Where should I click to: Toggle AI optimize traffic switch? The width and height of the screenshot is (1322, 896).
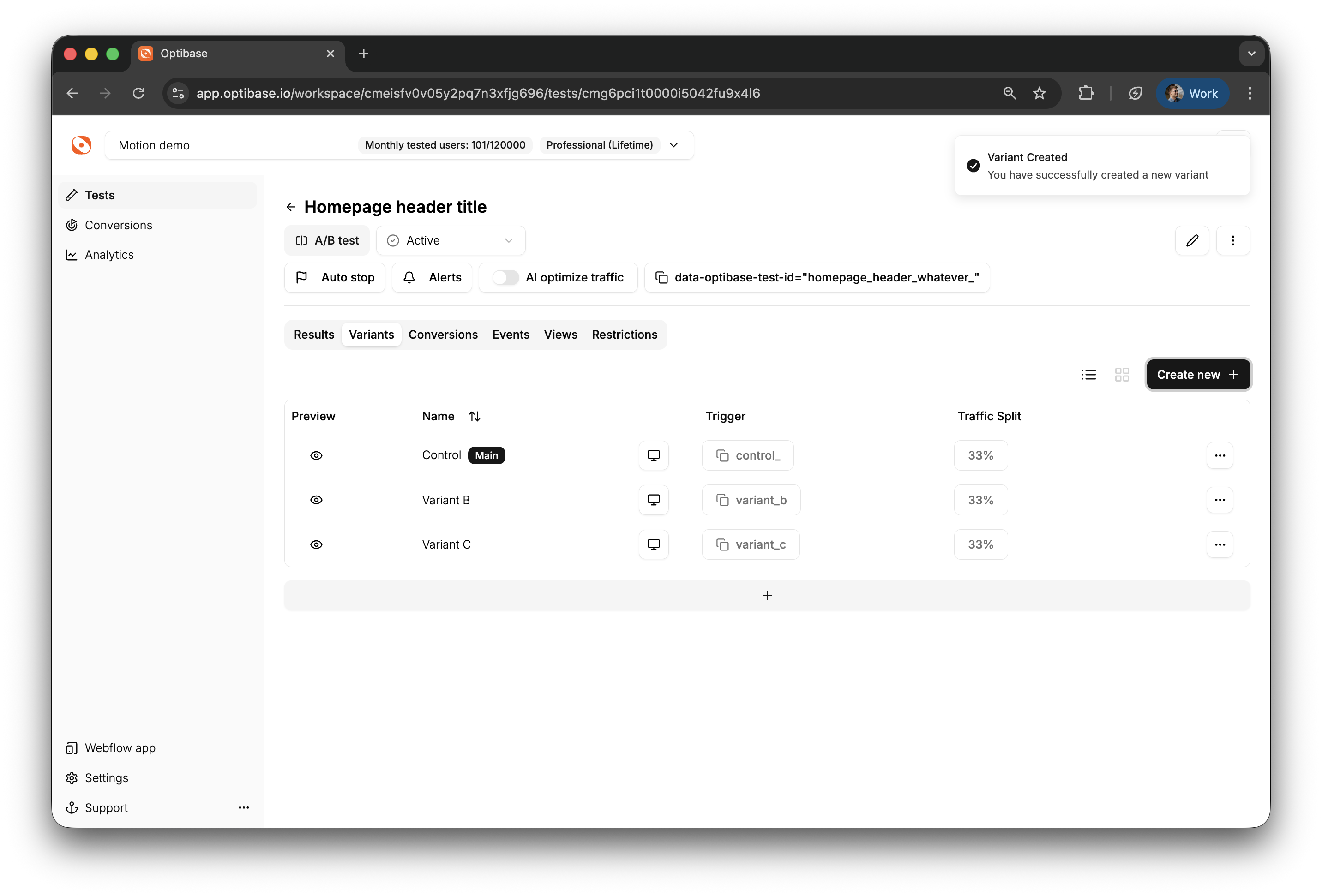pos(505,277)
